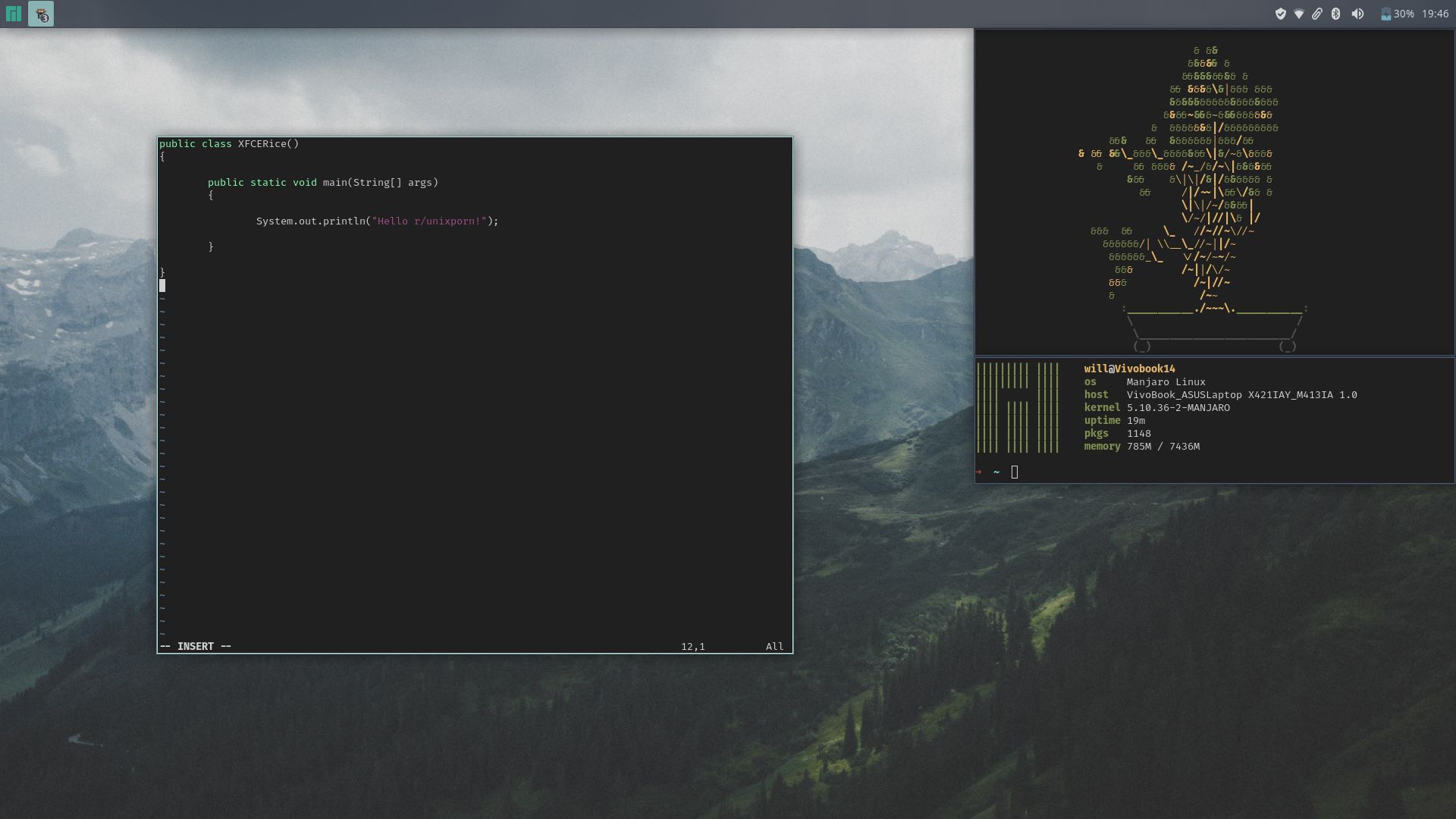Click the speaker volume tray icon

pos(1357,12)
